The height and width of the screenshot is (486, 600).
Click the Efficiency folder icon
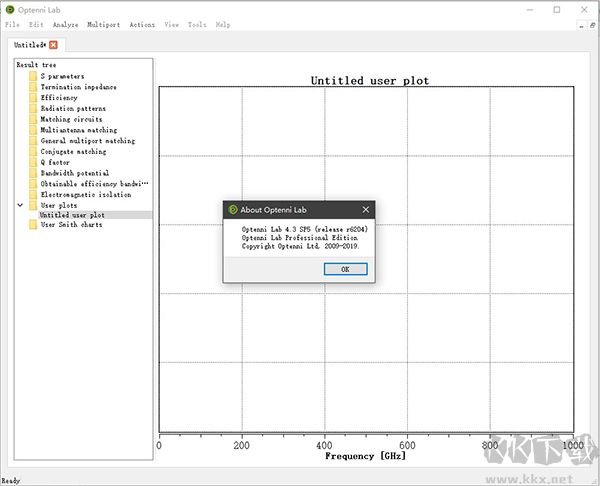(x=33, y=98)
